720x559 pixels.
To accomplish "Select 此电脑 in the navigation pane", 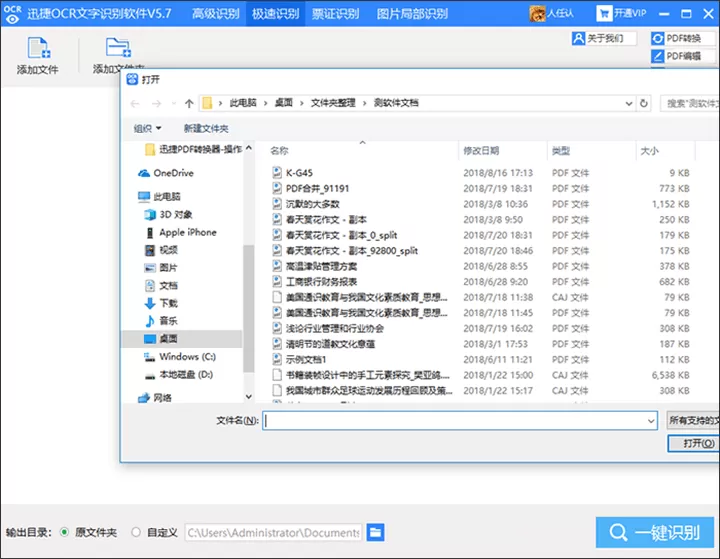I will pos(159,197).
